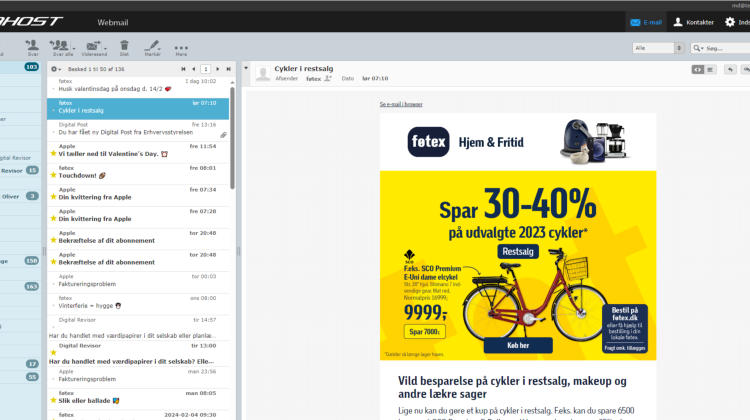This screenshot has width=750, height=420.
Task: Click the unread count badge 17
Action: [x=32, y=364]
